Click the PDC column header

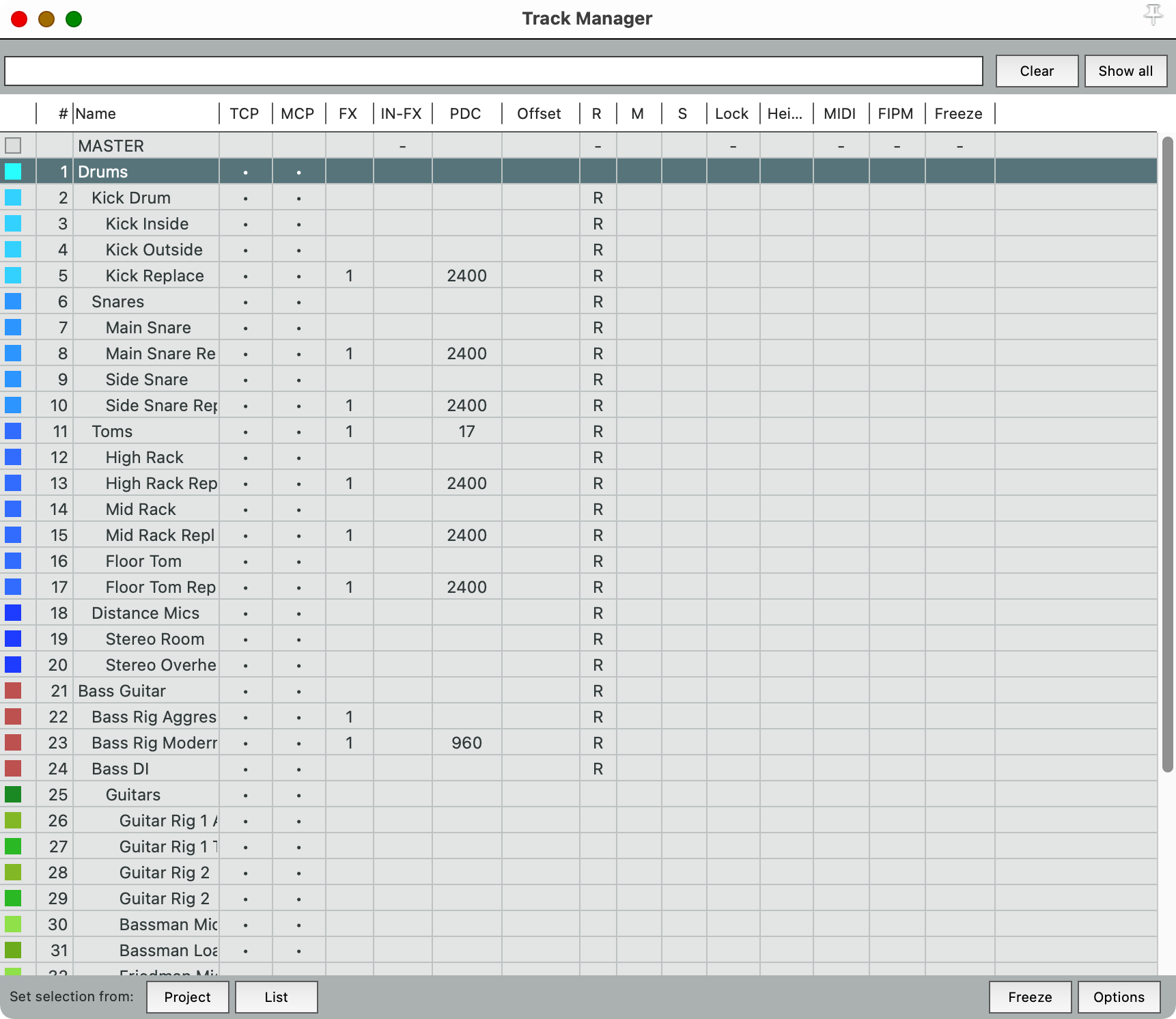(x=466, y=113)
